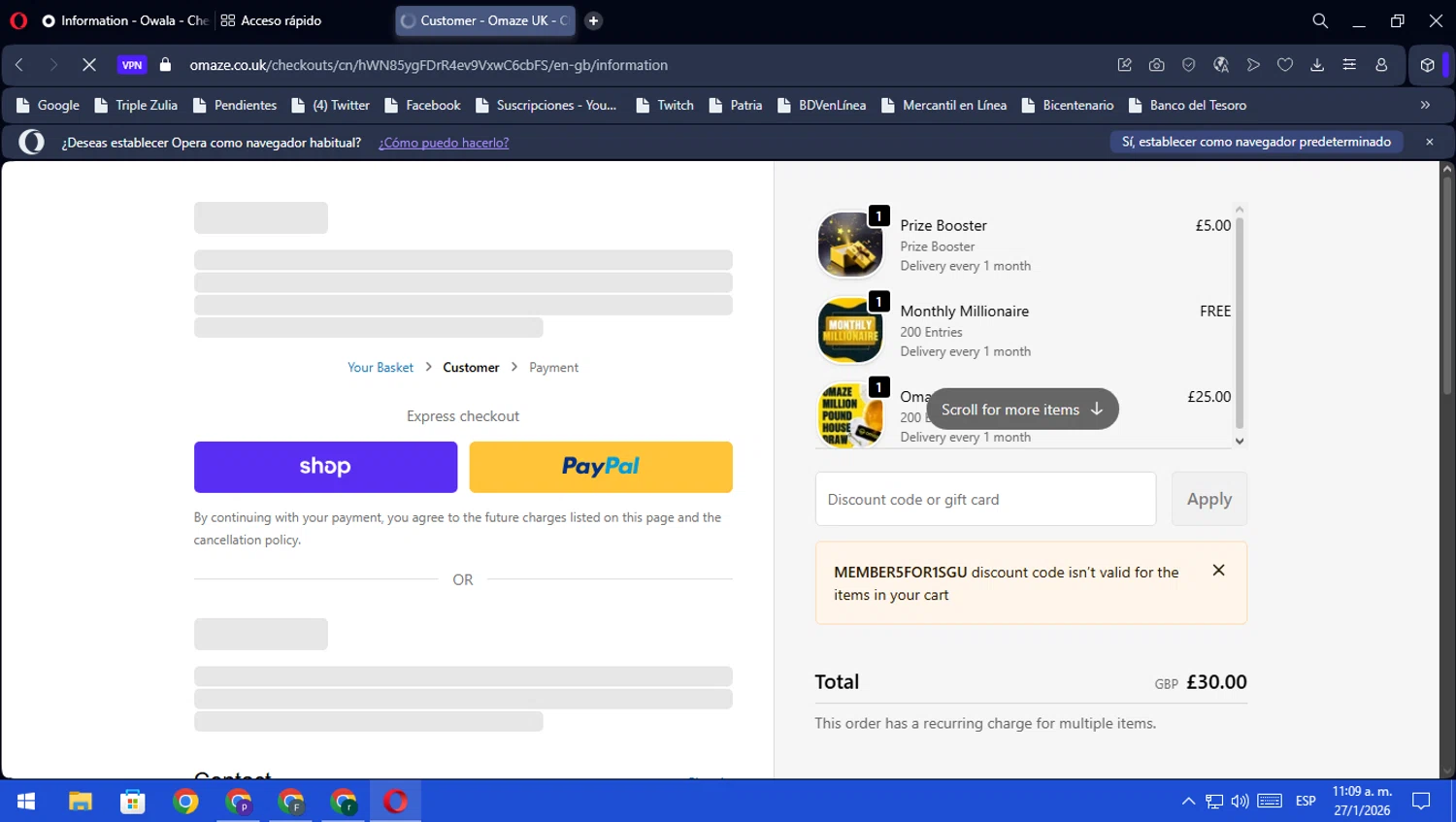Dismiss the default browser prompt bar

(x=1429, y=142)
